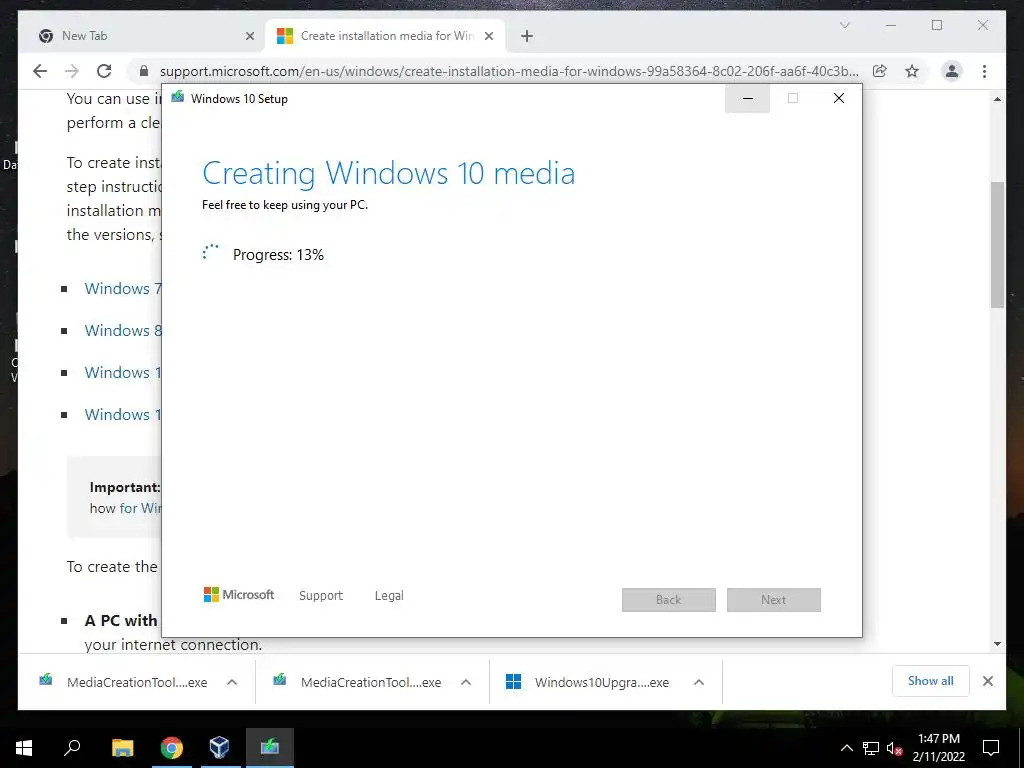The height and width of the screenshot is (768, 1024).
Task: Click the Microsoft logo in Setup
Action: point(239,594)
